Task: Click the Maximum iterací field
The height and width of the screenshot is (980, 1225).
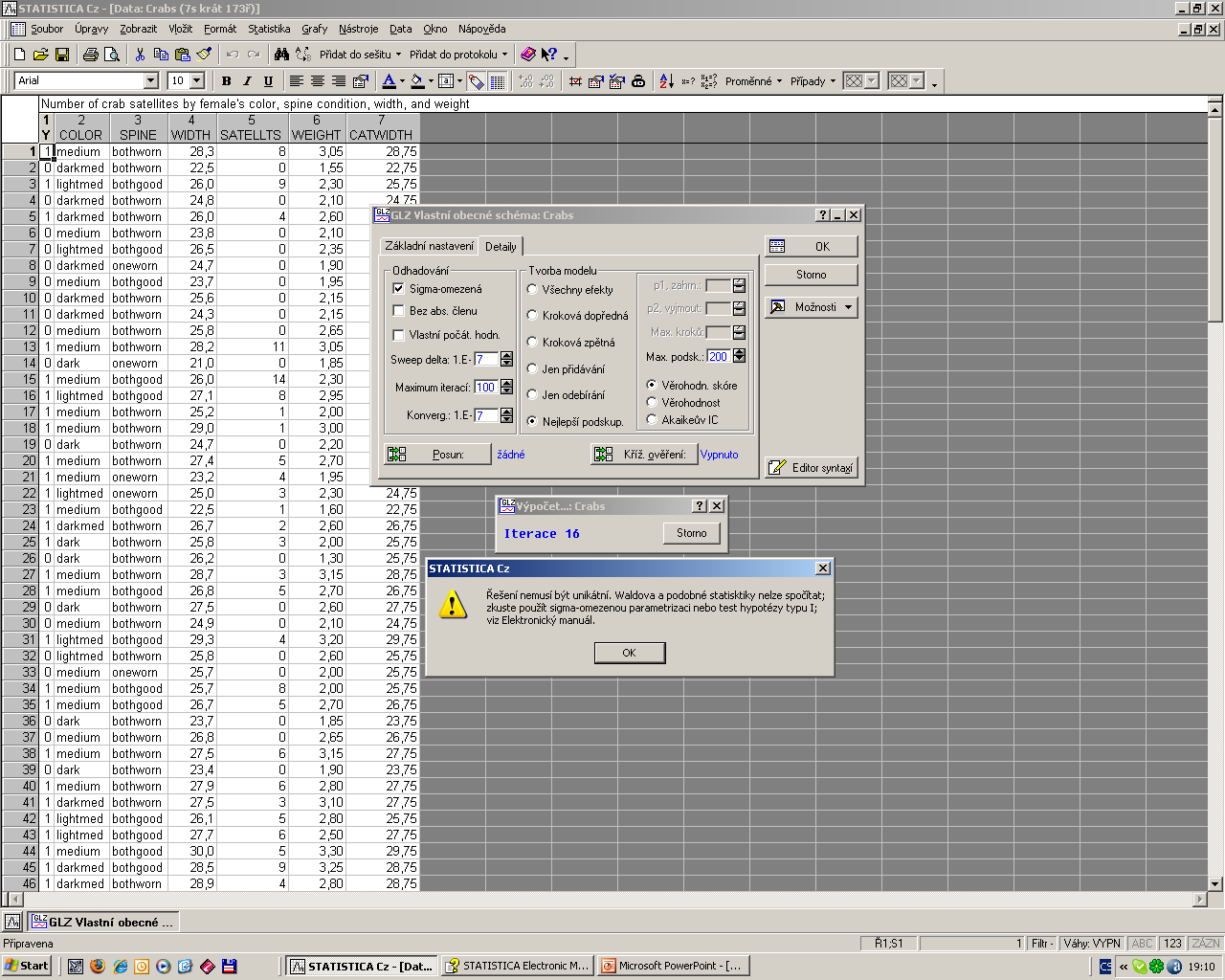Action: coord(486,388)
